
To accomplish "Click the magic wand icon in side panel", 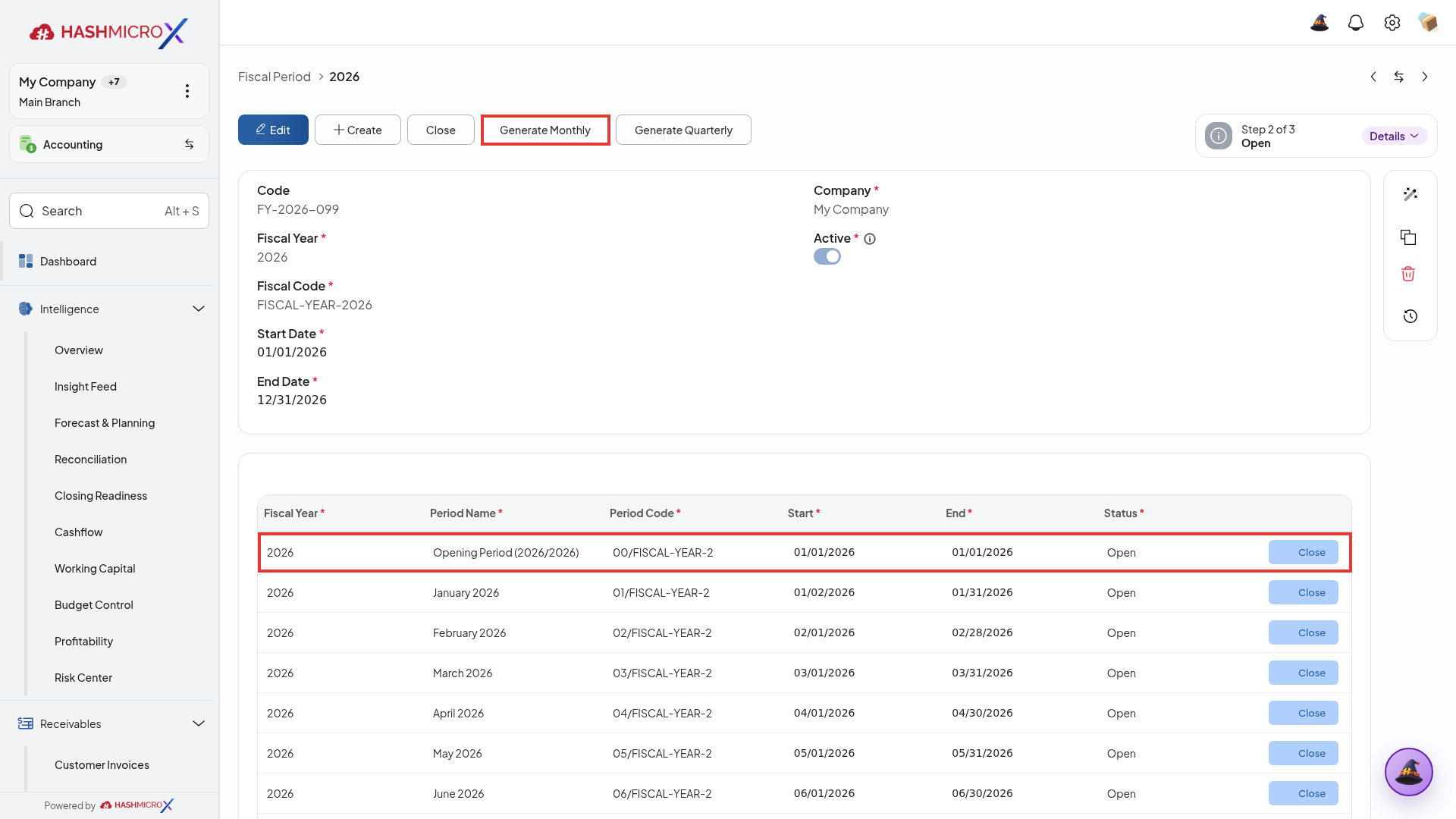I will coord(1410,194).
